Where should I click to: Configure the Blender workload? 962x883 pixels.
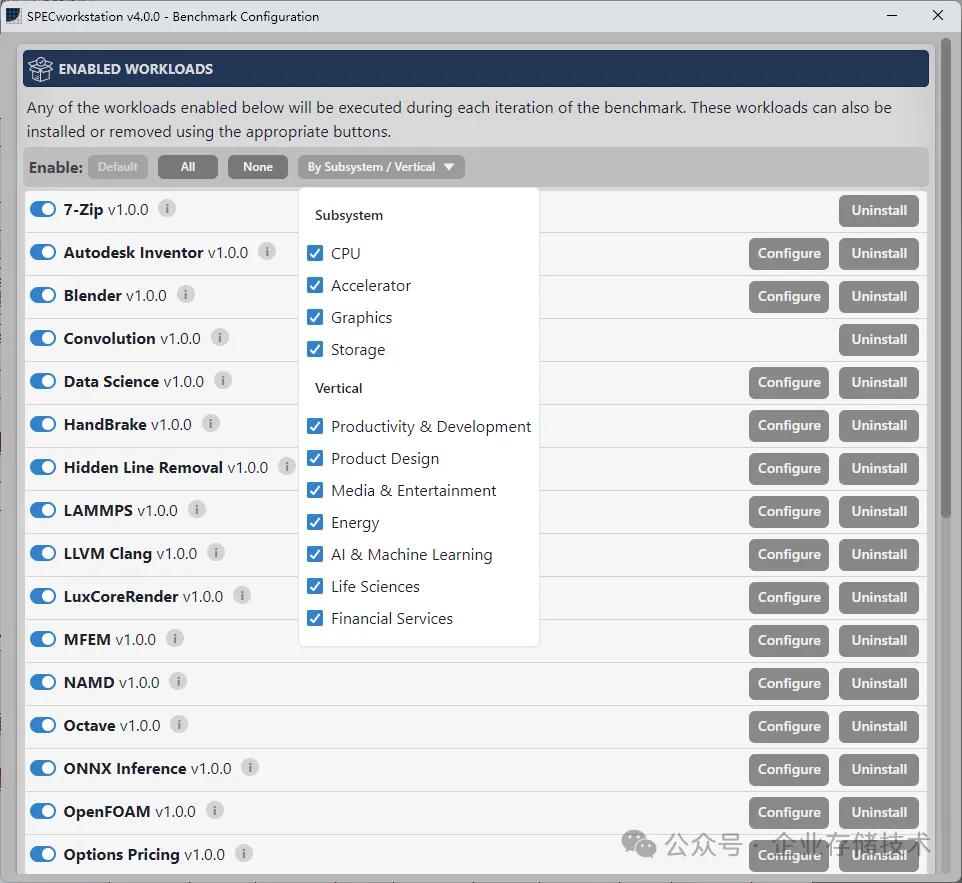pyautogui.click(x=788, y=296)
